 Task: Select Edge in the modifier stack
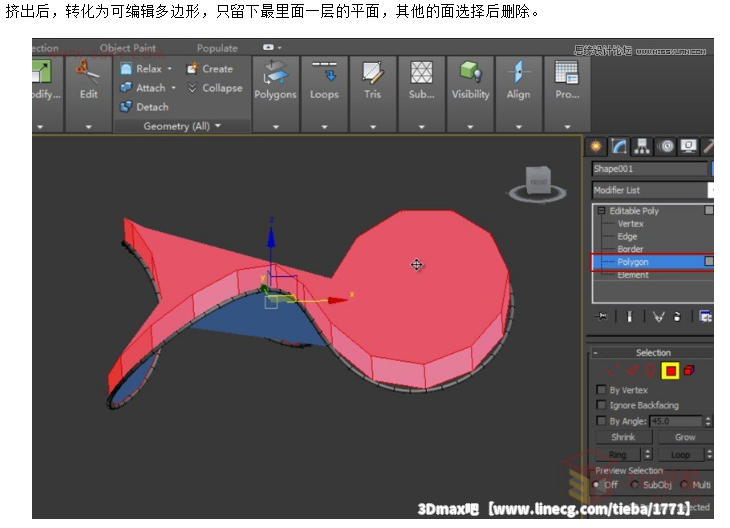pyautogui.click(x=627, y=237)
